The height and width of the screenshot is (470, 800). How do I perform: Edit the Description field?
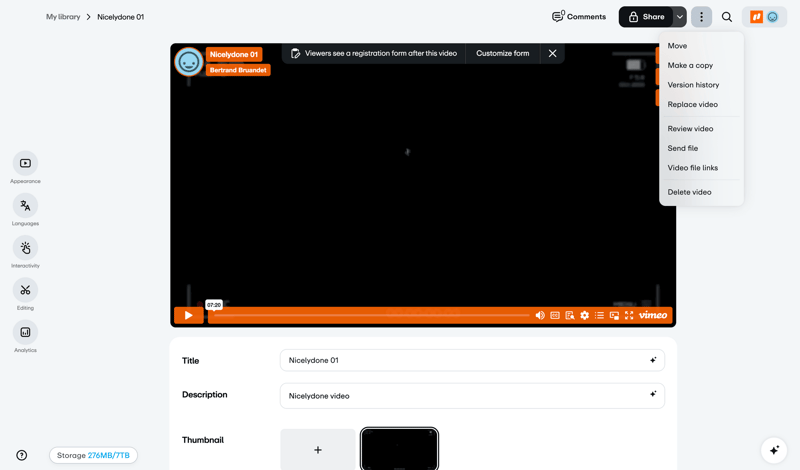472,395
